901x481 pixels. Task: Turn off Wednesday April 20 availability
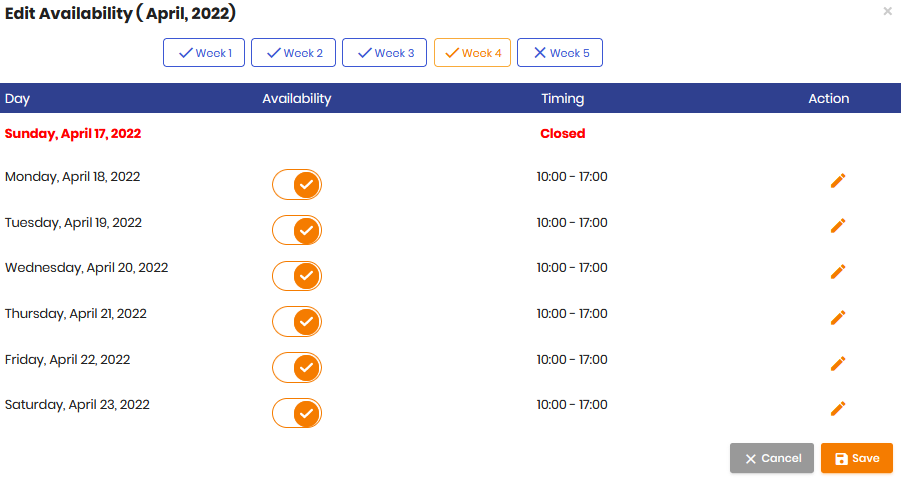[x=297, y=276]
